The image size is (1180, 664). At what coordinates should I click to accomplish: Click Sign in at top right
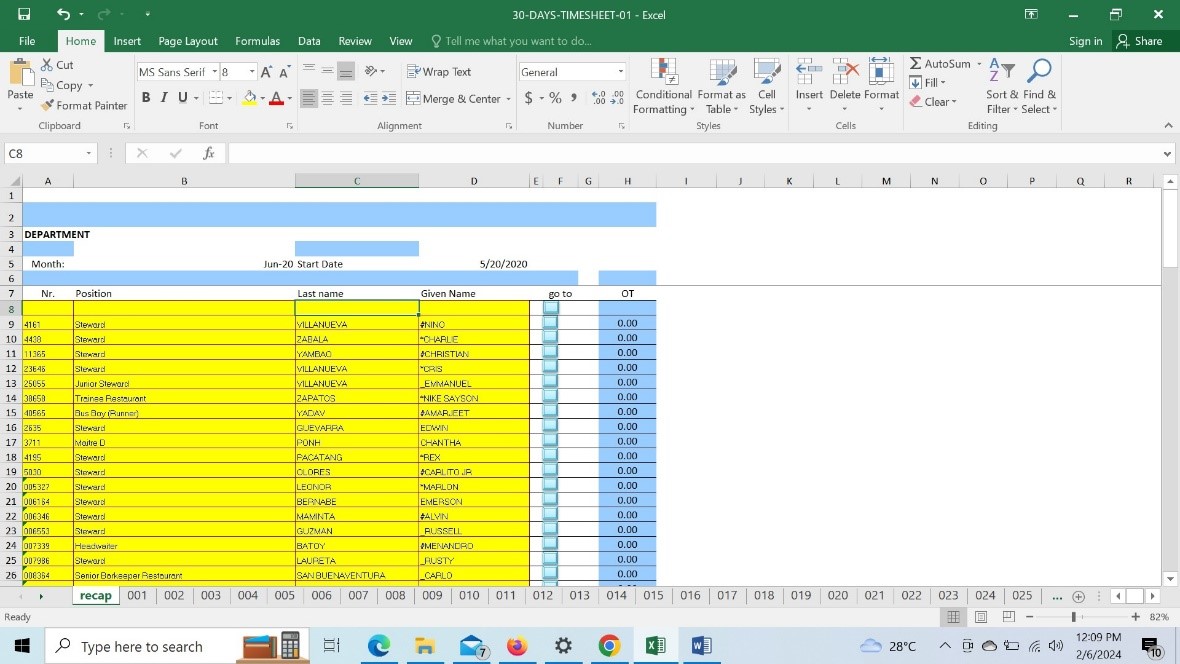click(x=1085, y=41)
